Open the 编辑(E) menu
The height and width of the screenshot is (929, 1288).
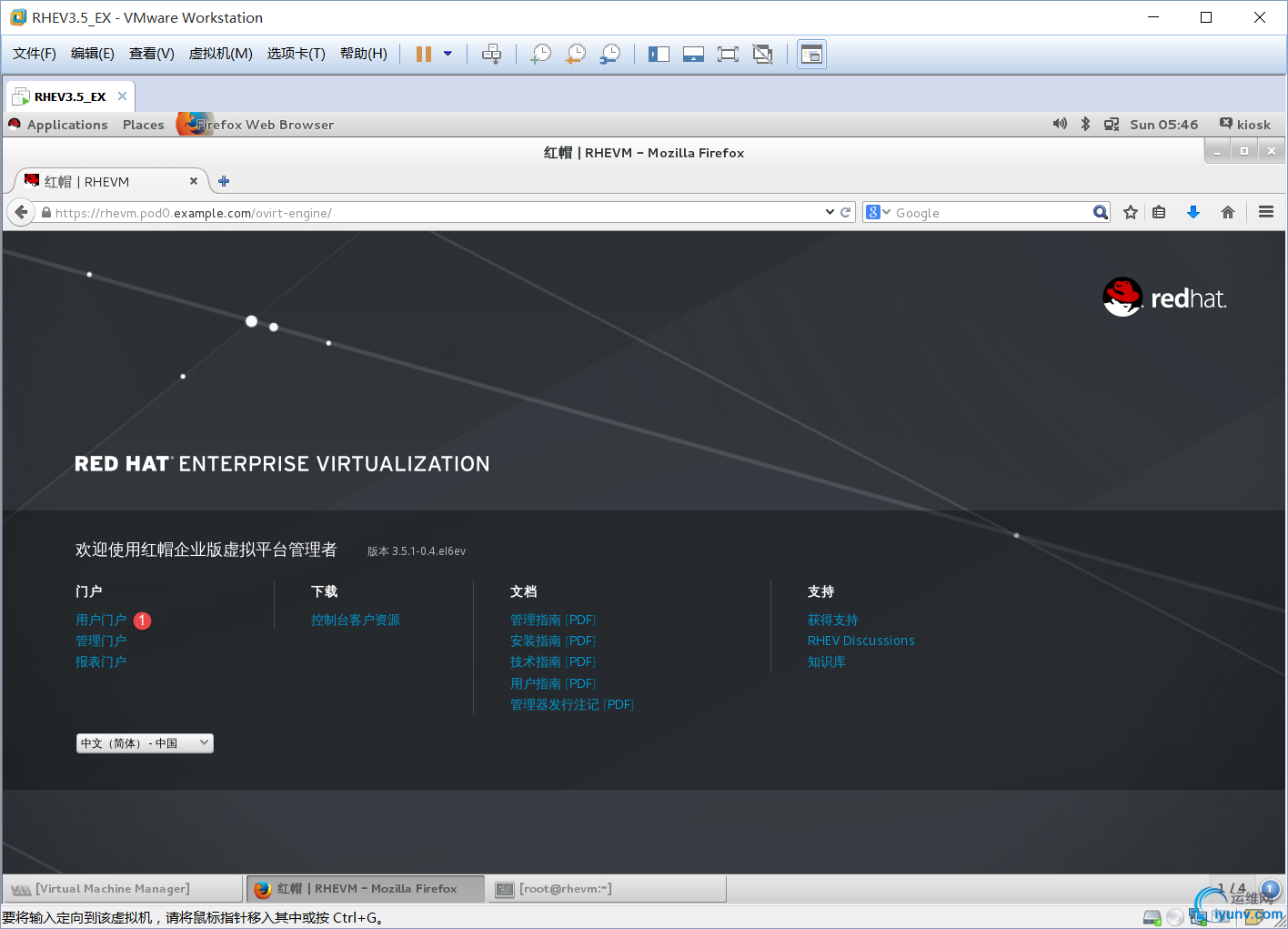point(93,54)
